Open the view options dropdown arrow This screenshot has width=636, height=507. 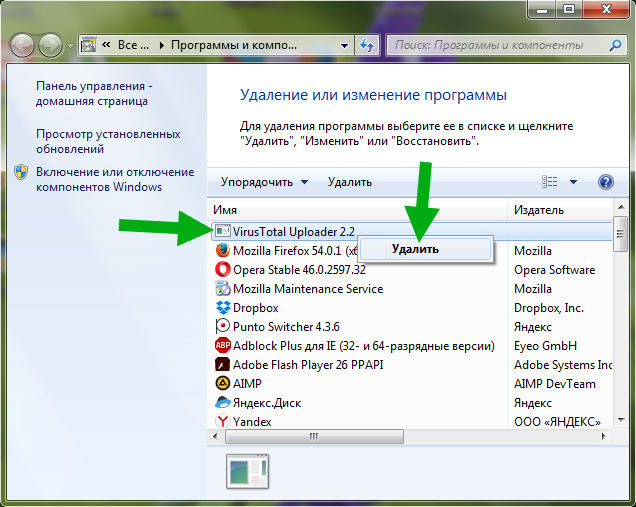click(x=573, y=182)
